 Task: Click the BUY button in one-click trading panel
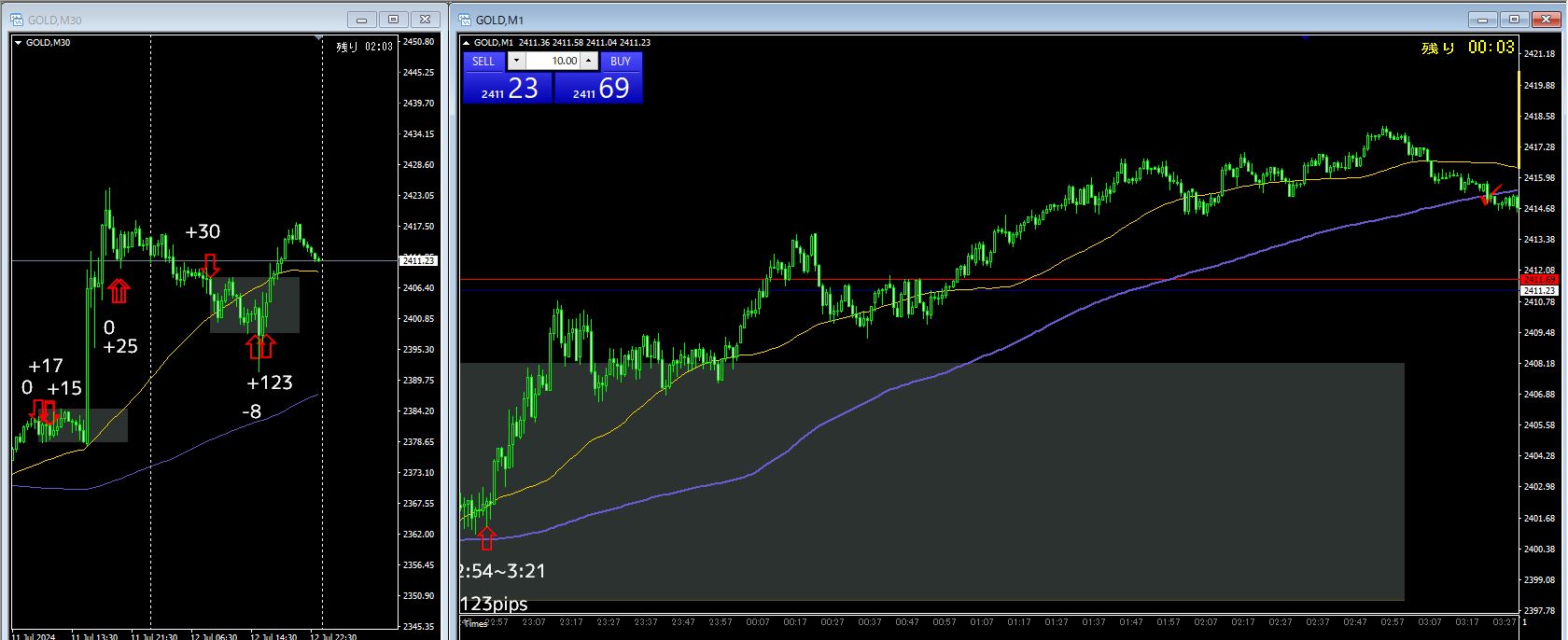[621, 61]
